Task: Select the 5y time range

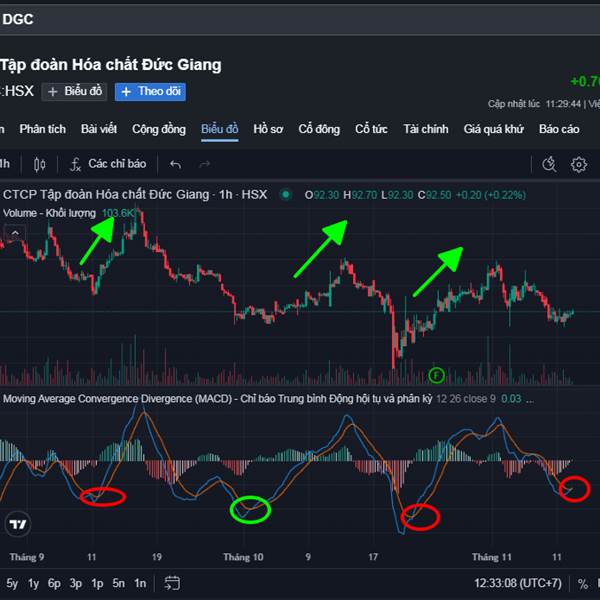Action: coord(12,583)
